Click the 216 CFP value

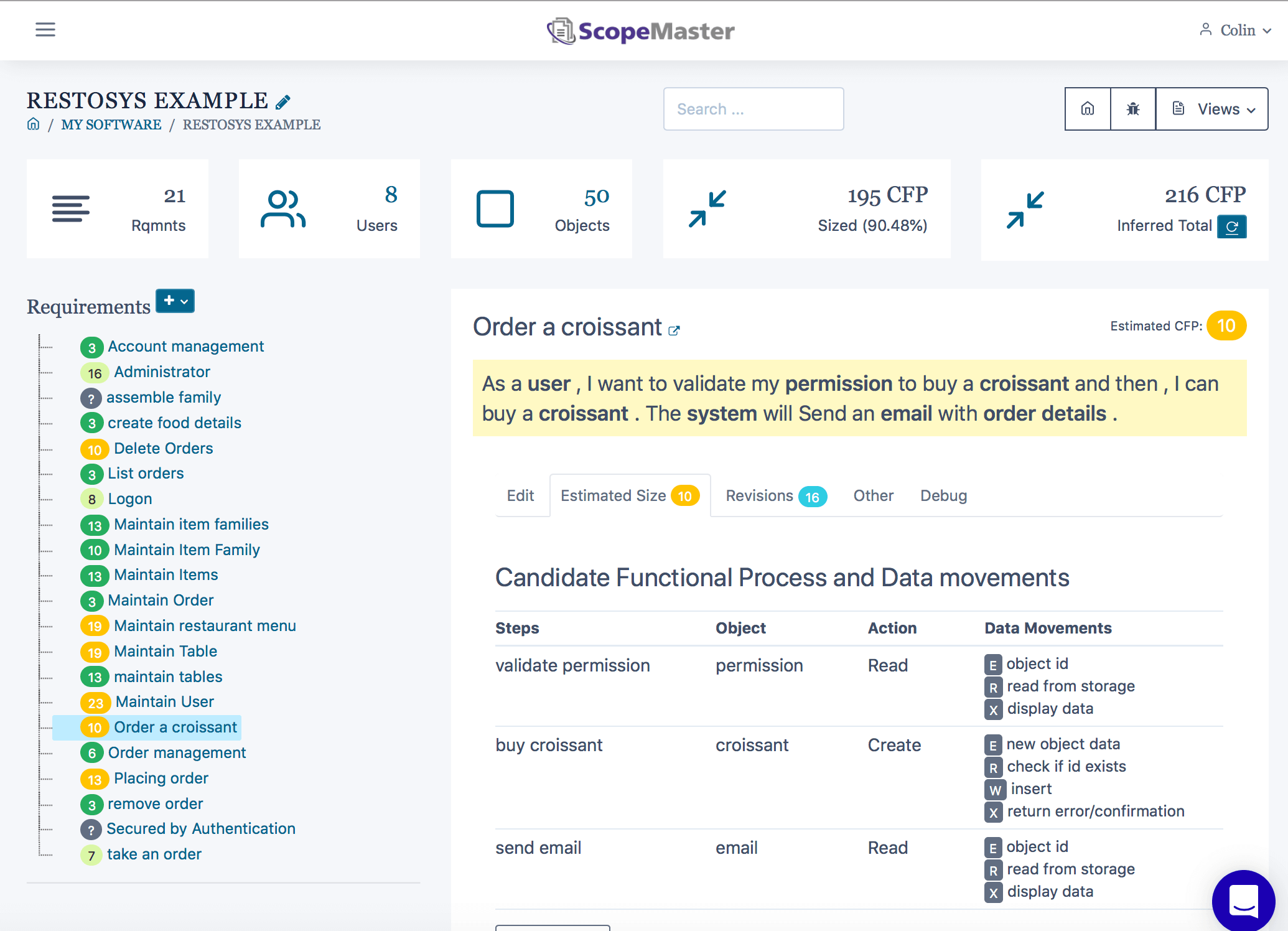tap(1205, 195)
